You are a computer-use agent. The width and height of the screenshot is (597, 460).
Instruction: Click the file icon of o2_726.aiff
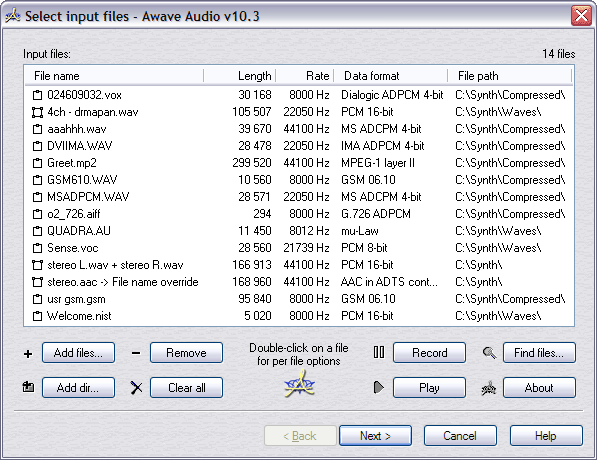(37, 214)
